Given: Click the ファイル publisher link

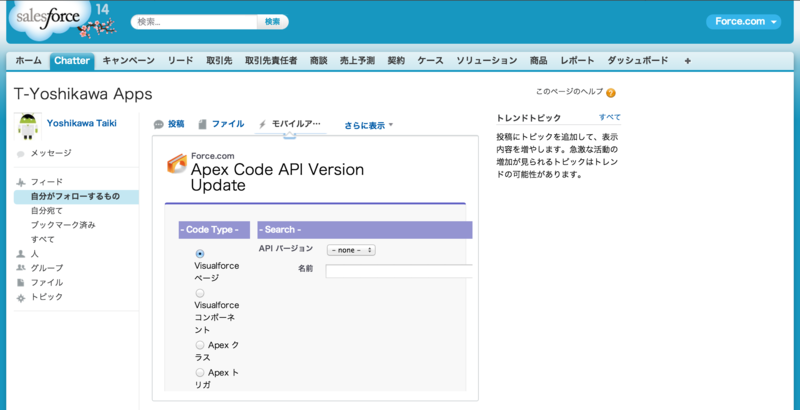Looking at the screenshot, I should pos(228,124).
